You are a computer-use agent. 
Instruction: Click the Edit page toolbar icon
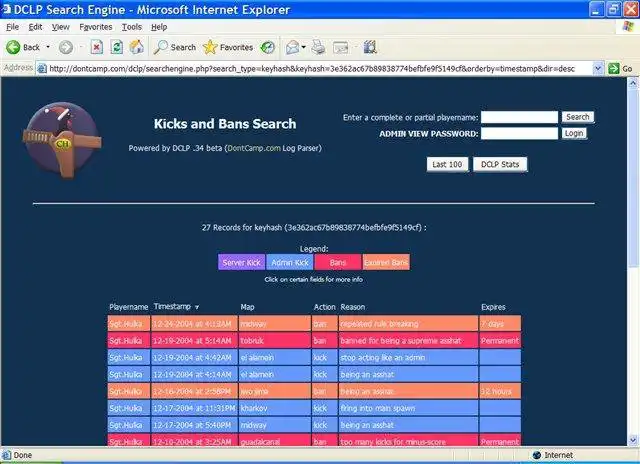point(341,48)
